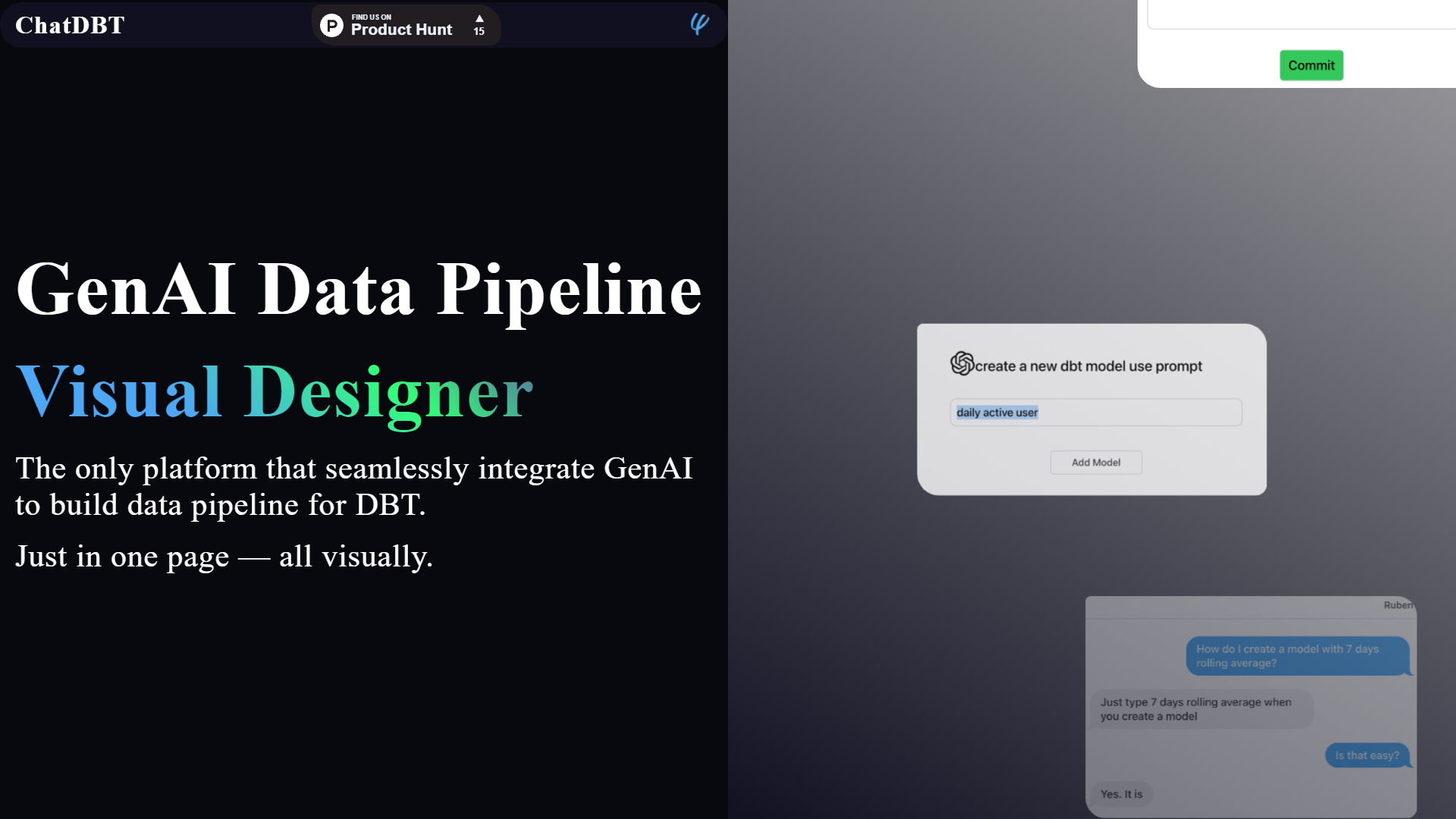This screenshot has width=1456, height=819.
Task: Click inside the daily active user input field
Action: point(1095,412)
